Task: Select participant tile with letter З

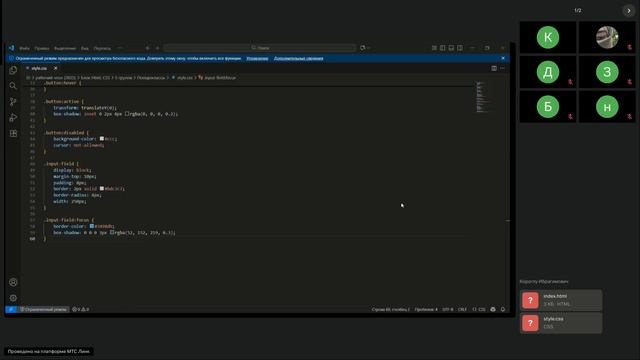Action: pyautogui.click(x=607, y=72)
